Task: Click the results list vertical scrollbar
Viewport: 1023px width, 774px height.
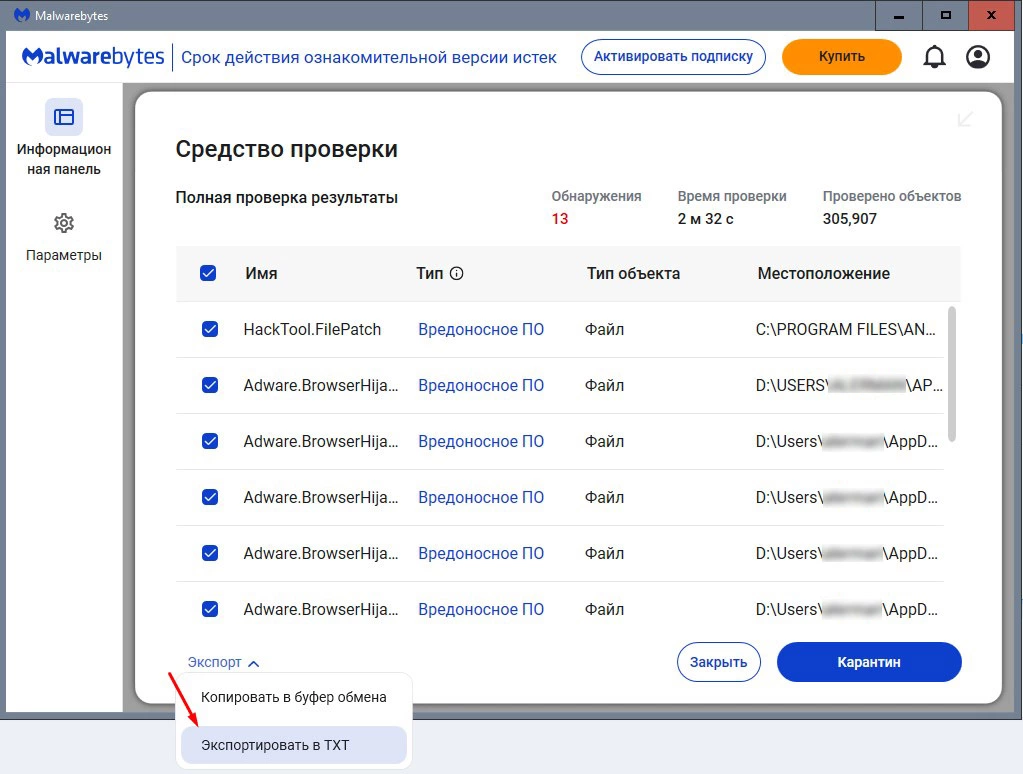Action: [950, 374]
